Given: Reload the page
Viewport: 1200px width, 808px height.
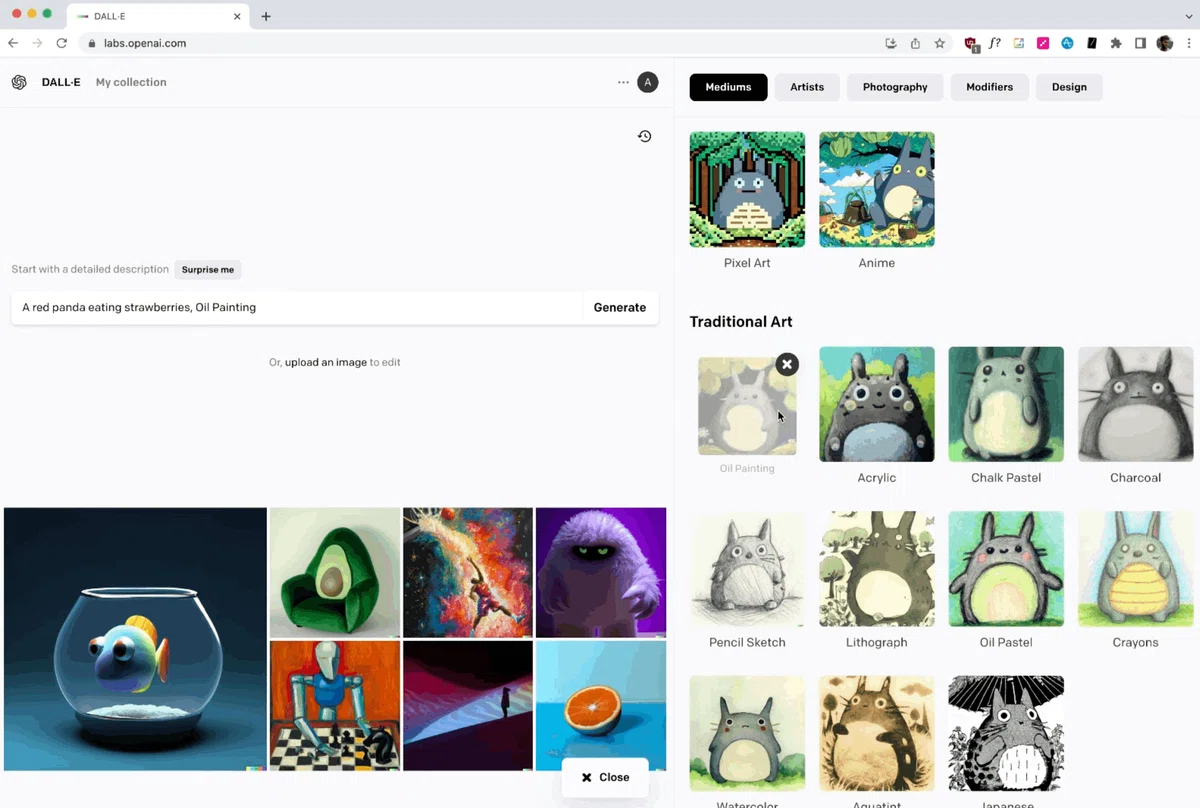Looking at the screenshot, I should (x=62, y=43).
